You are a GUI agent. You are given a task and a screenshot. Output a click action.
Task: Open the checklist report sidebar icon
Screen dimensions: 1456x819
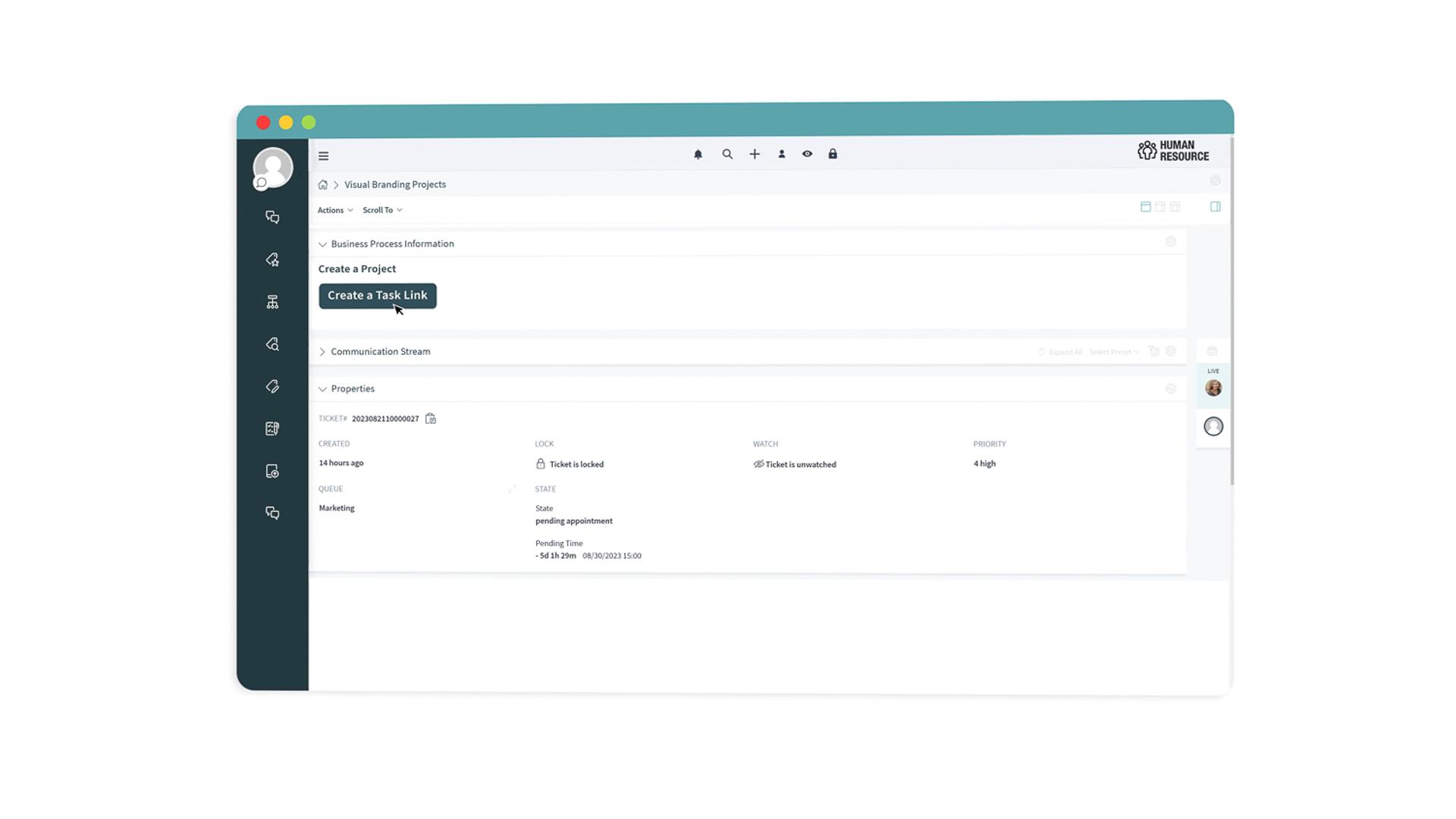[272, 429]
